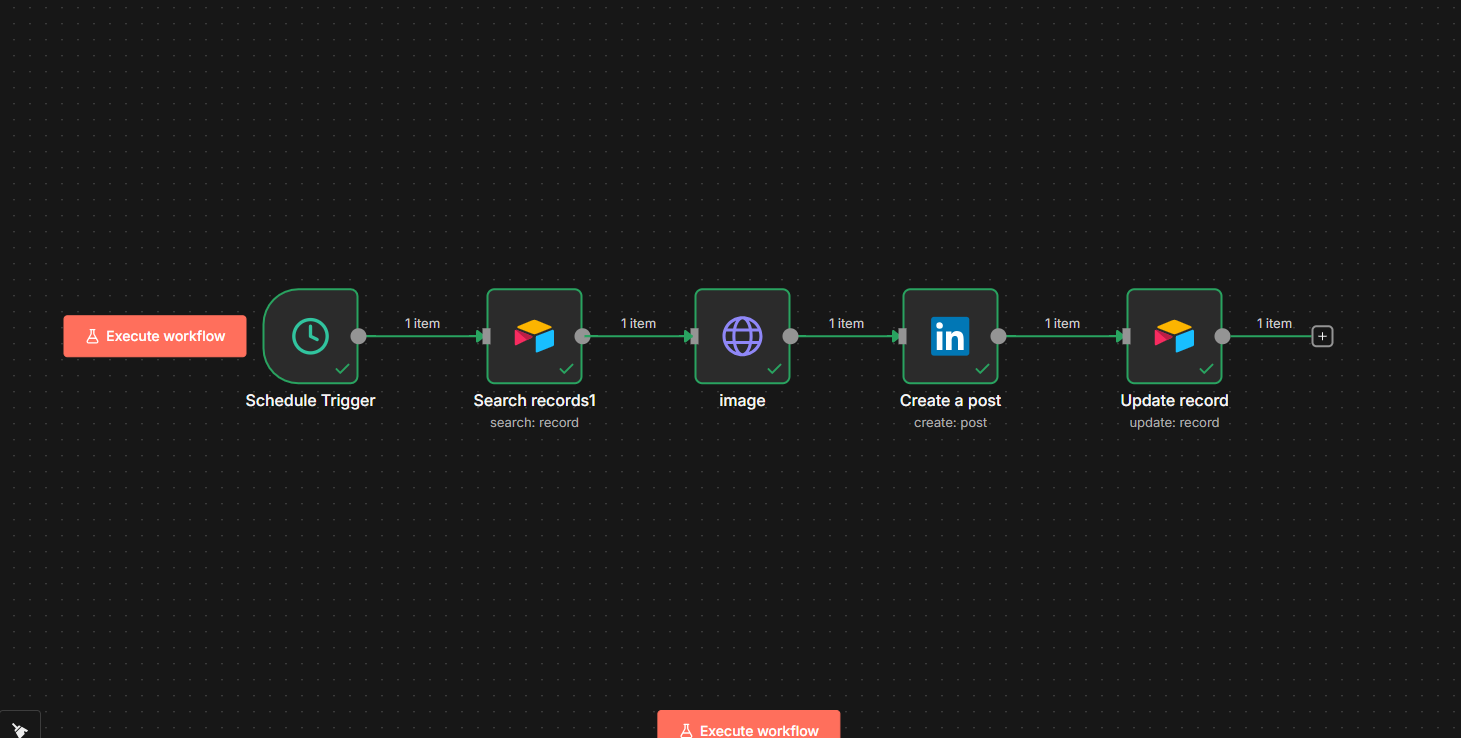Click the green checkmark on the image node

click(774, 368)
